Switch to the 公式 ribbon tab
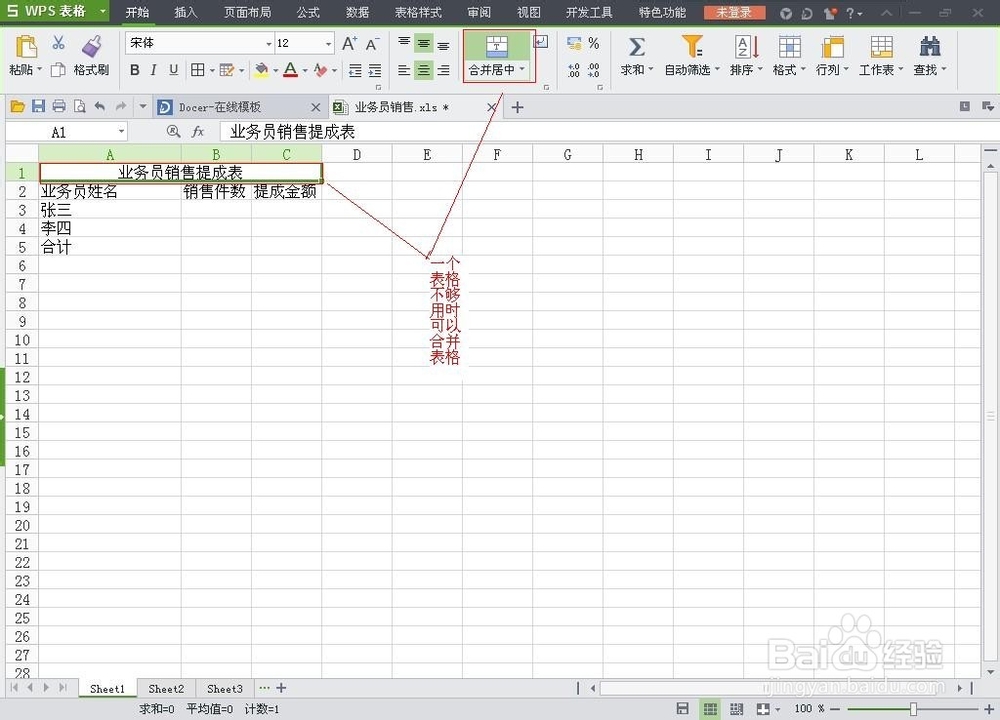 (308, 12)
